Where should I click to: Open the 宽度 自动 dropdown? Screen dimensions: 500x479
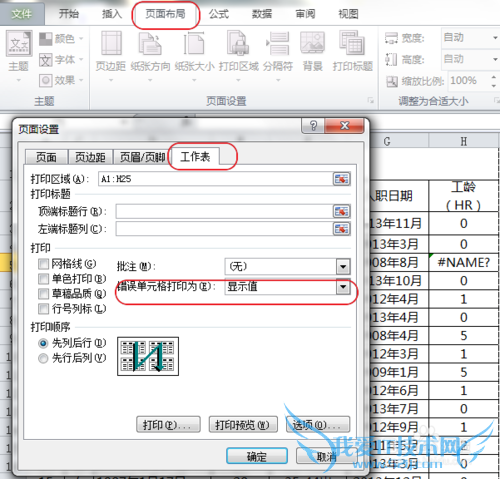tap(495, 38)
